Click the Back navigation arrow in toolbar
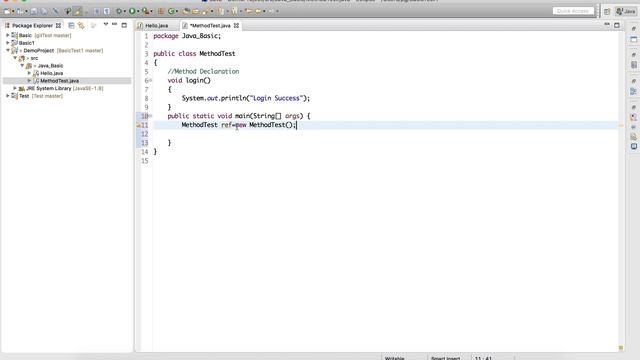The image size is (640, 360). [x=258, y=11]
